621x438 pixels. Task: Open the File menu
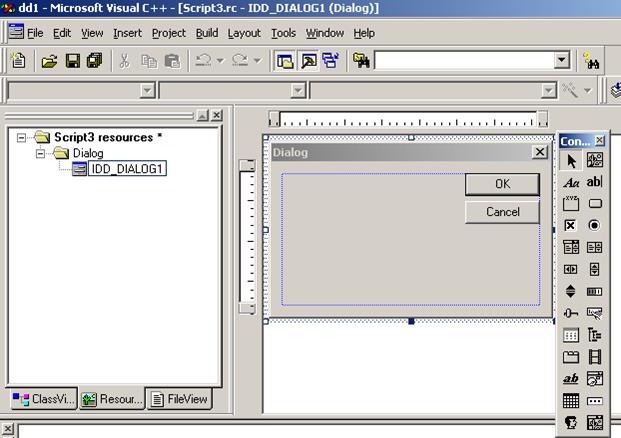[35, 33]
